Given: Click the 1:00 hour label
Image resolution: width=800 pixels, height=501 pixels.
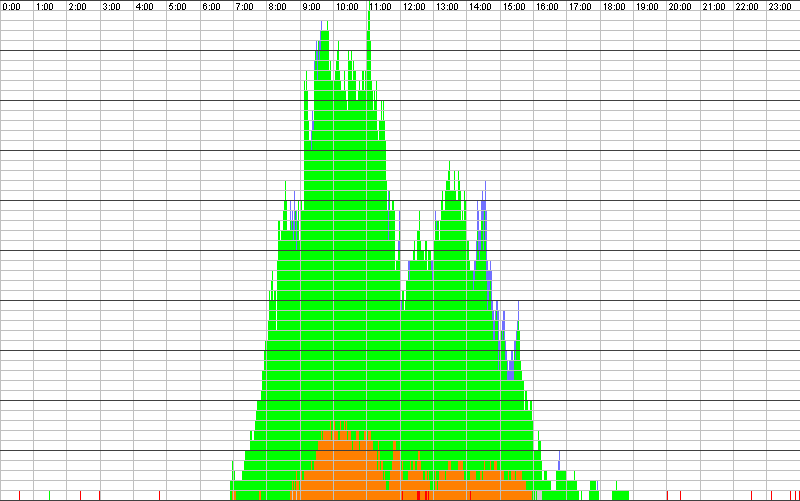Looking at the screenshot, I should tap(45, 7).
